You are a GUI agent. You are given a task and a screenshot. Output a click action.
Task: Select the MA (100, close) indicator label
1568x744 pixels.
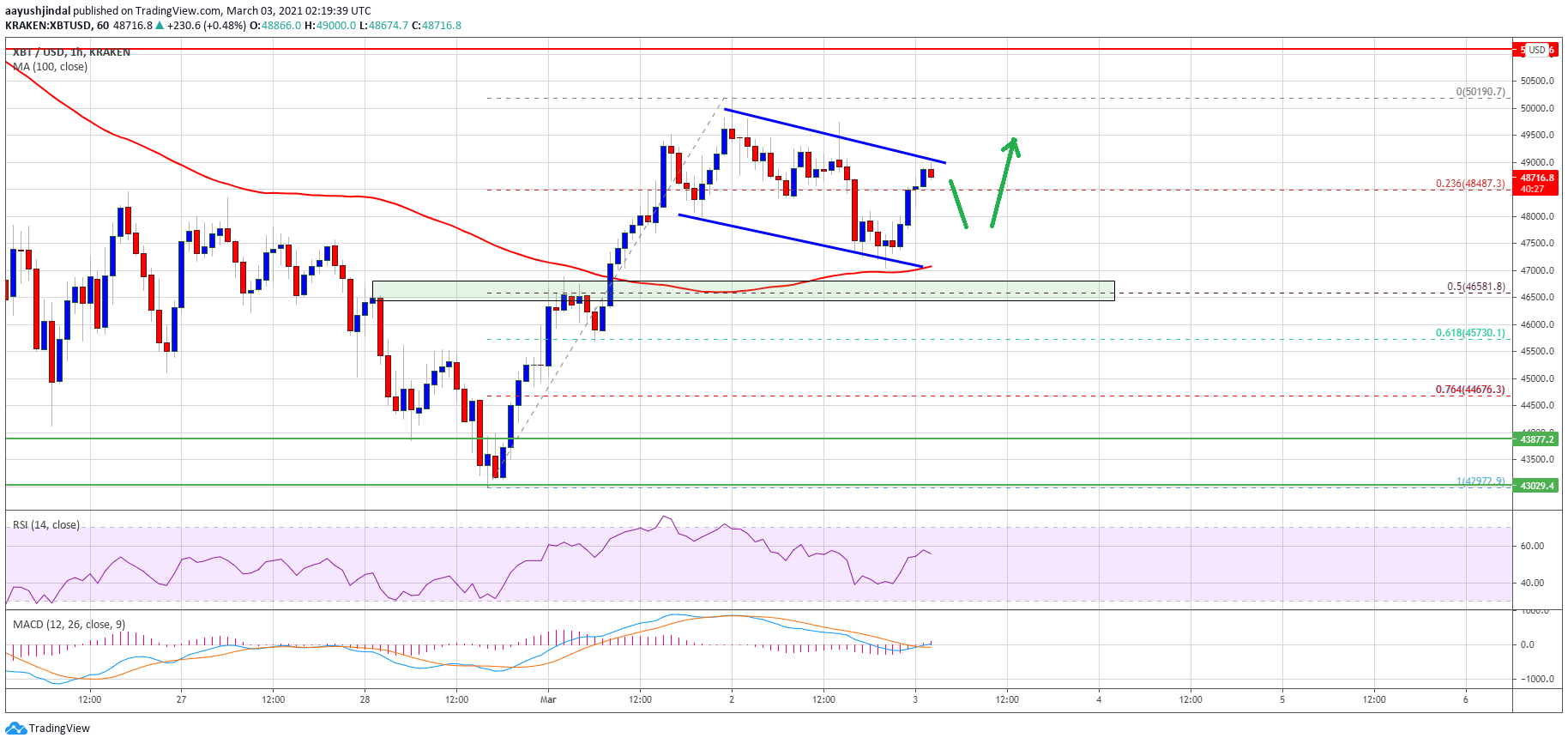coord(50,67)
